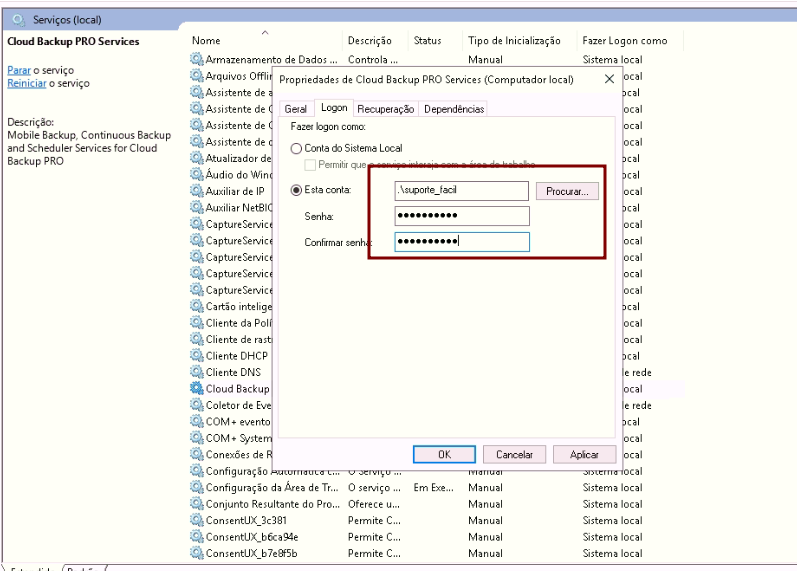Image resolution: width=797 pixels, height=571 pixels.
Task: Click gear icon of COM+ evento service
Action: (197, 422)
